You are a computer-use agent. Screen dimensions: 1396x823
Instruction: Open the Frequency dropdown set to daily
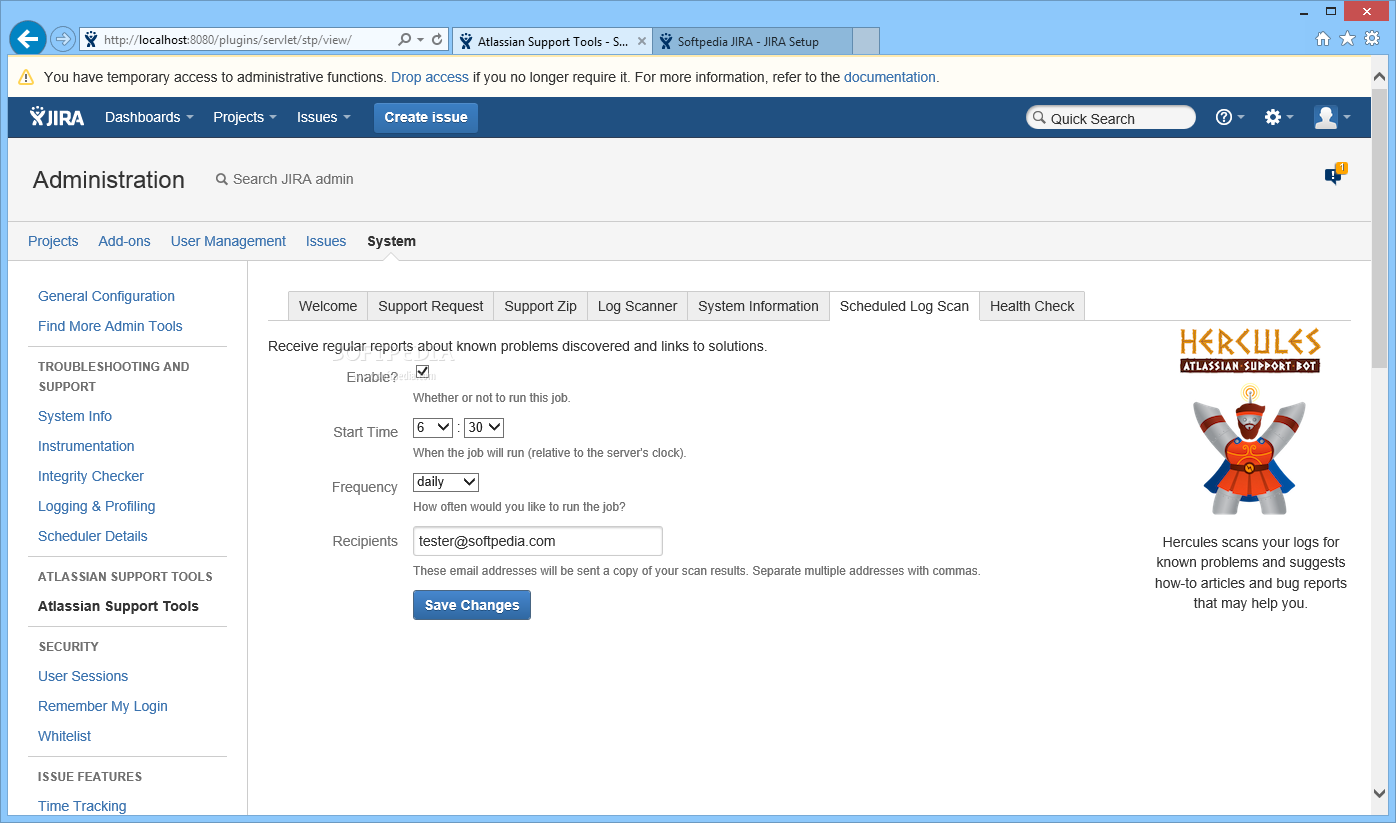click(x=446, y=482)
